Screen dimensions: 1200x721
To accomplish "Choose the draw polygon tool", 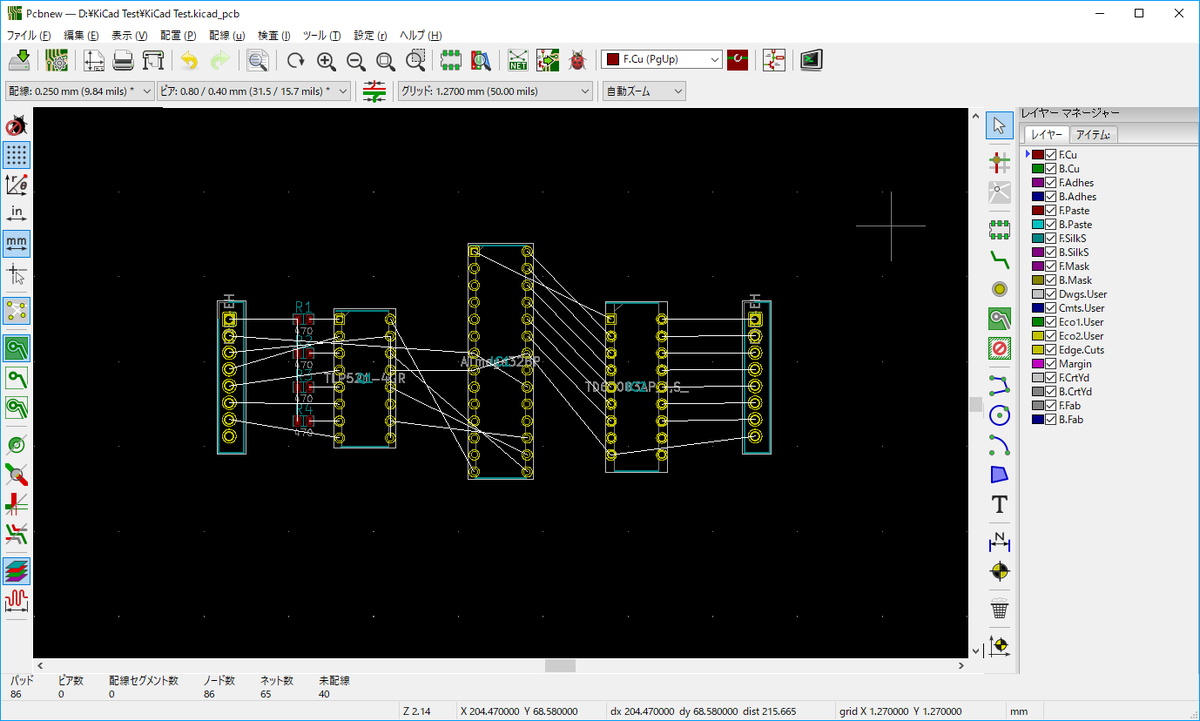I will point(999,474).
